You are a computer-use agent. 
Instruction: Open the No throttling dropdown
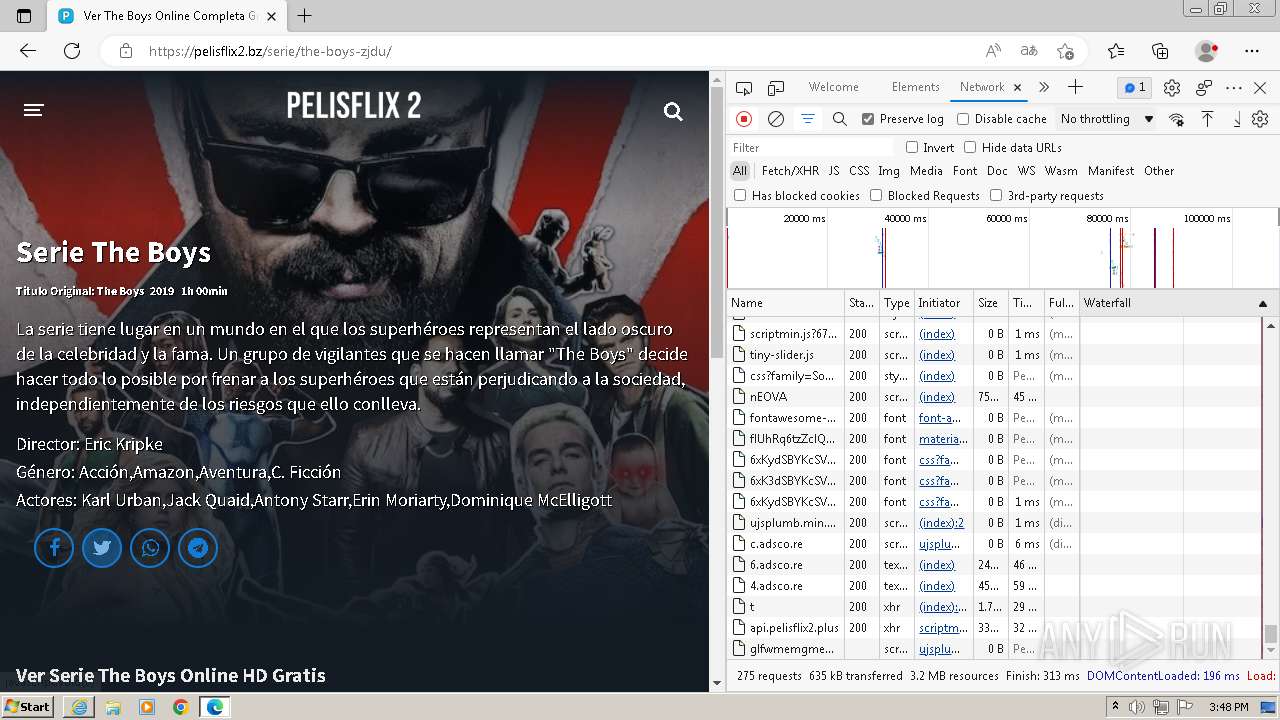pos(1107,119)
